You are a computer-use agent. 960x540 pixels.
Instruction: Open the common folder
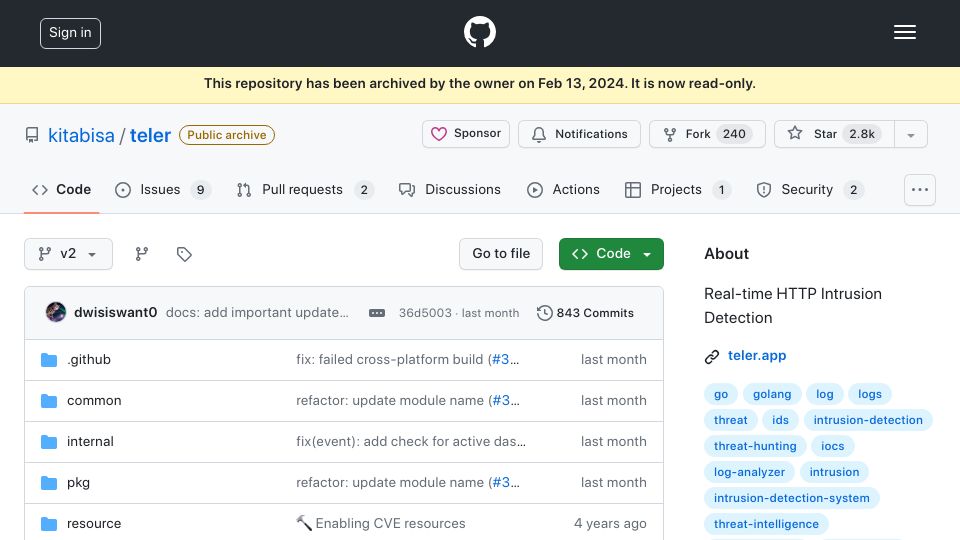tap(94, 400)
